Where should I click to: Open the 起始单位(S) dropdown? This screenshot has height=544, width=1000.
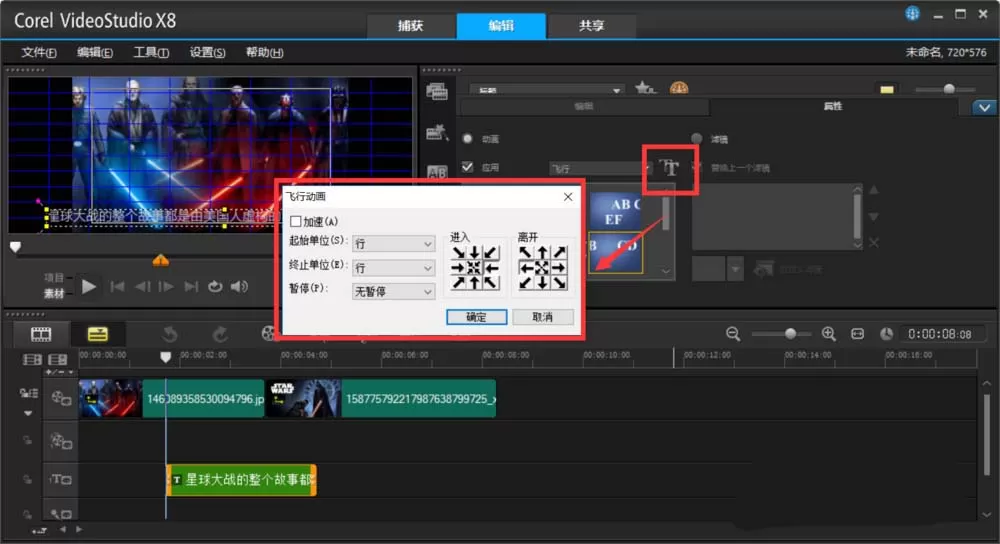point(393,244)
